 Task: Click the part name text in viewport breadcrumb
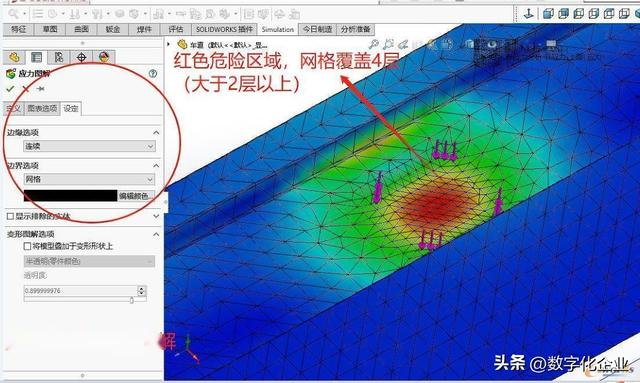coord(229,45)
